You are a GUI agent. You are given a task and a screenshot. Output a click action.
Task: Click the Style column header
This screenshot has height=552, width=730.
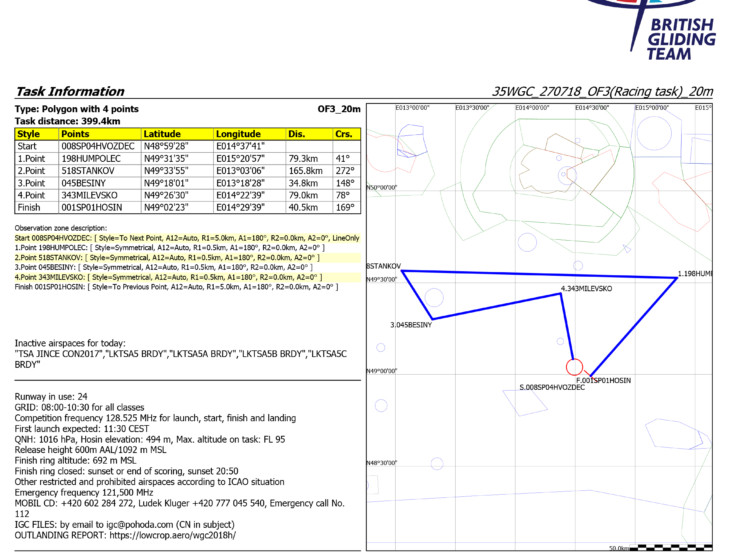[x=30, y=134]
